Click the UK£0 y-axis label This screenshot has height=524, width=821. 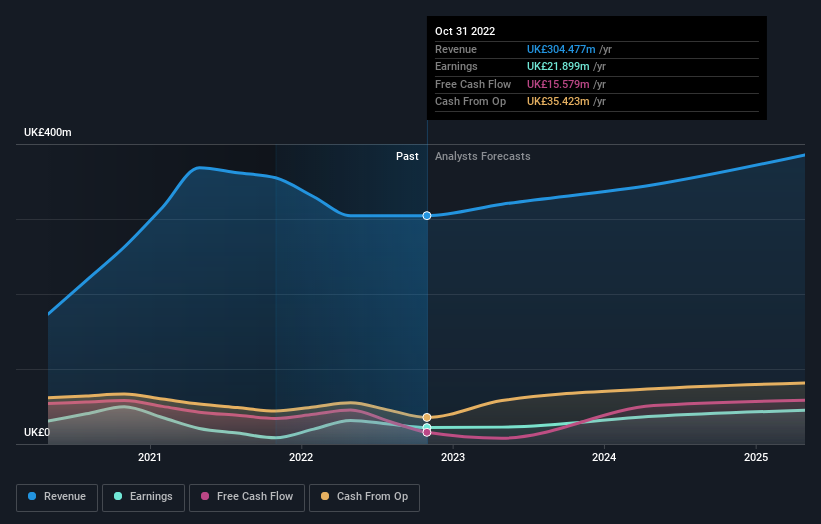click(37, 432)
